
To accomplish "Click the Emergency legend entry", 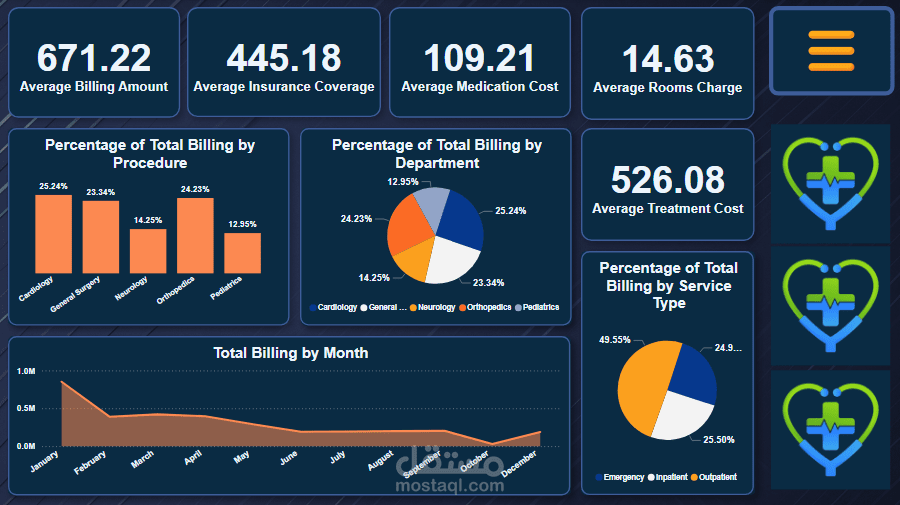I will (620, 477).
